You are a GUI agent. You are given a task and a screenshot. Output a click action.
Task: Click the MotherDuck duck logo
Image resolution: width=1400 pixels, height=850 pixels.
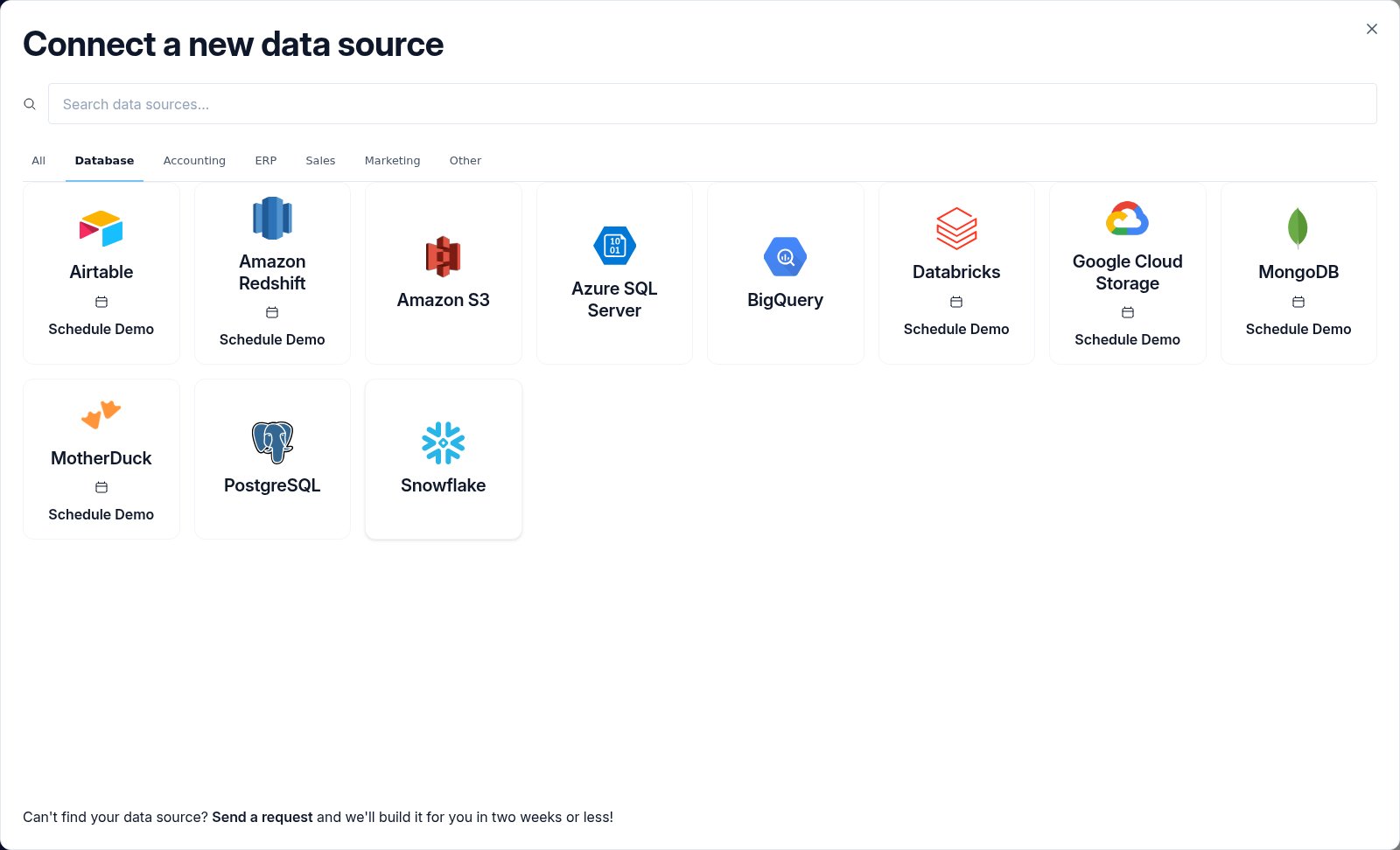click(101, 415)
